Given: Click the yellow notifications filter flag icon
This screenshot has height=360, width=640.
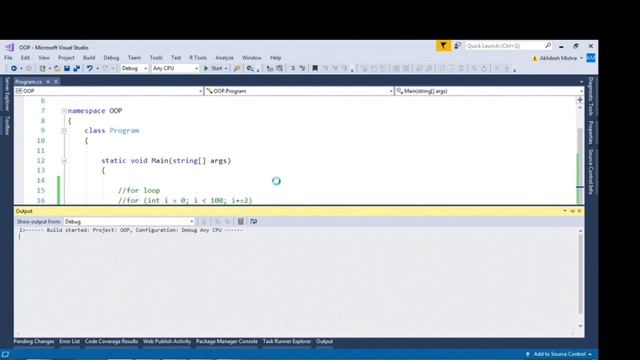Looking at the screenshot, I should [x=443, y=46].
